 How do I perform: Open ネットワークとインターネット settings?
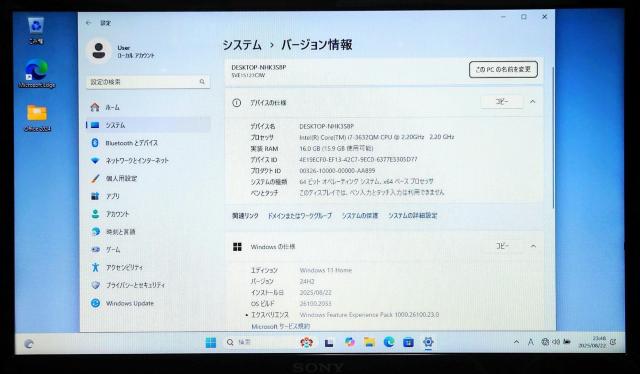tap(148, 160)
